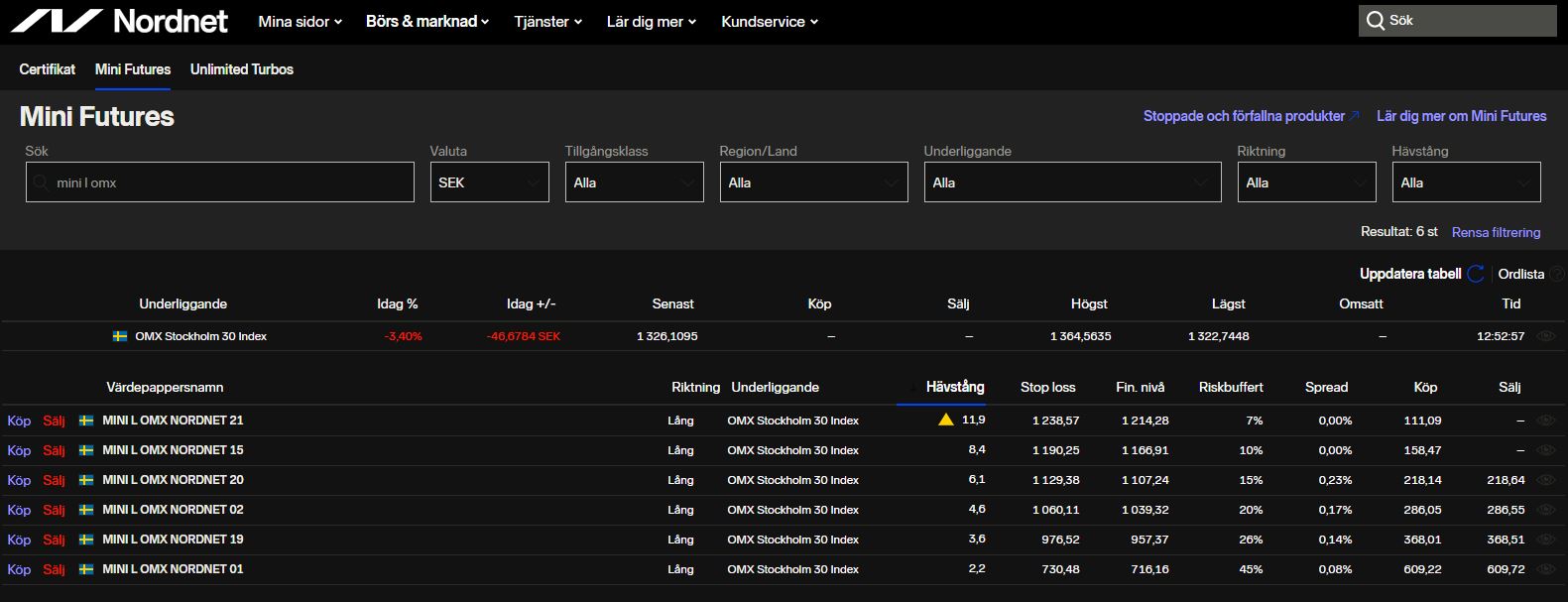Click Köp for MINI L OMX NORDNET 20
1568x602 pixels.
(19, 480)
